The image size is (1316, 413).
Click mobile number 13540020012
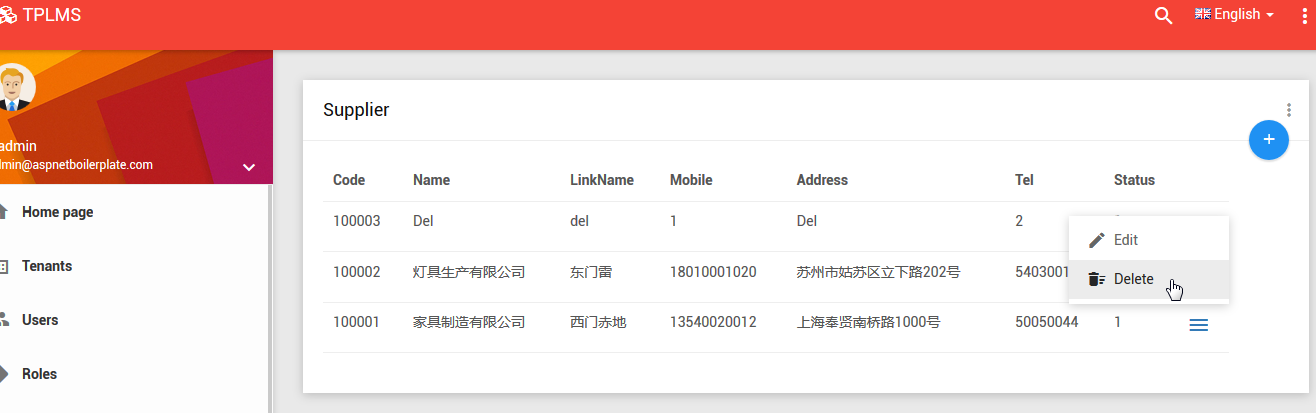713,322
